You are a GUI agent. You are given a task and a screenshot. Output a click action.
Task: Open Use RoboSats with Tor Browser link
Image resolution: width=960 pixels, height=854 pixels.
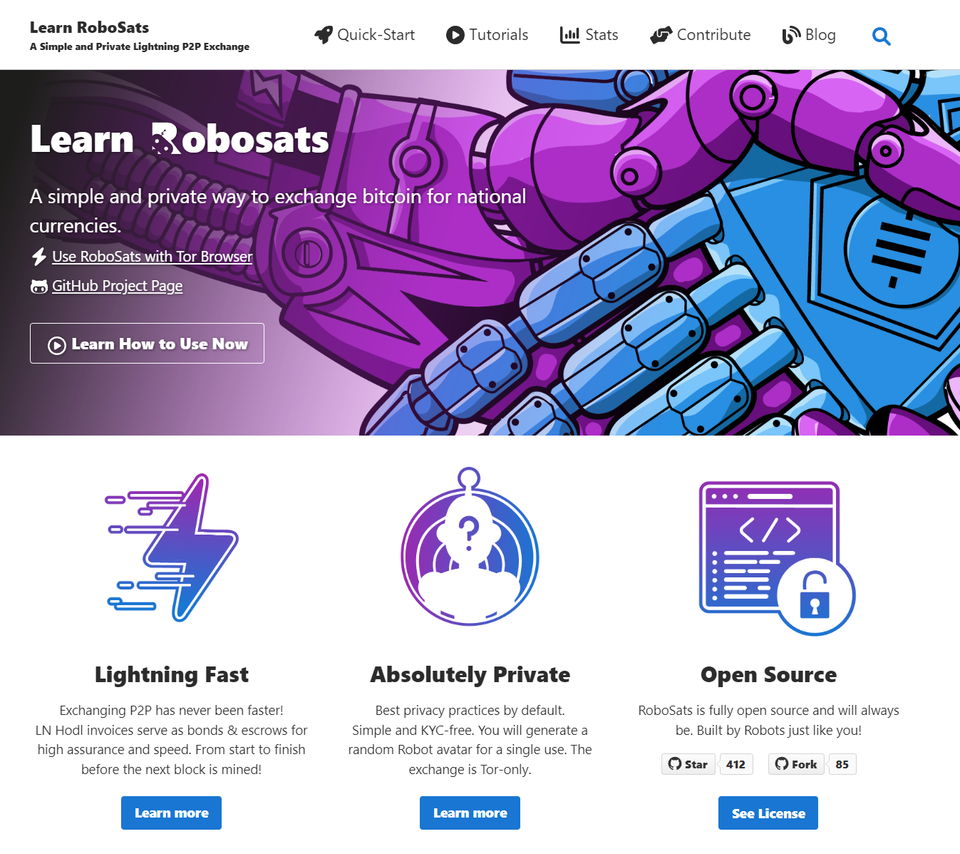152,256
